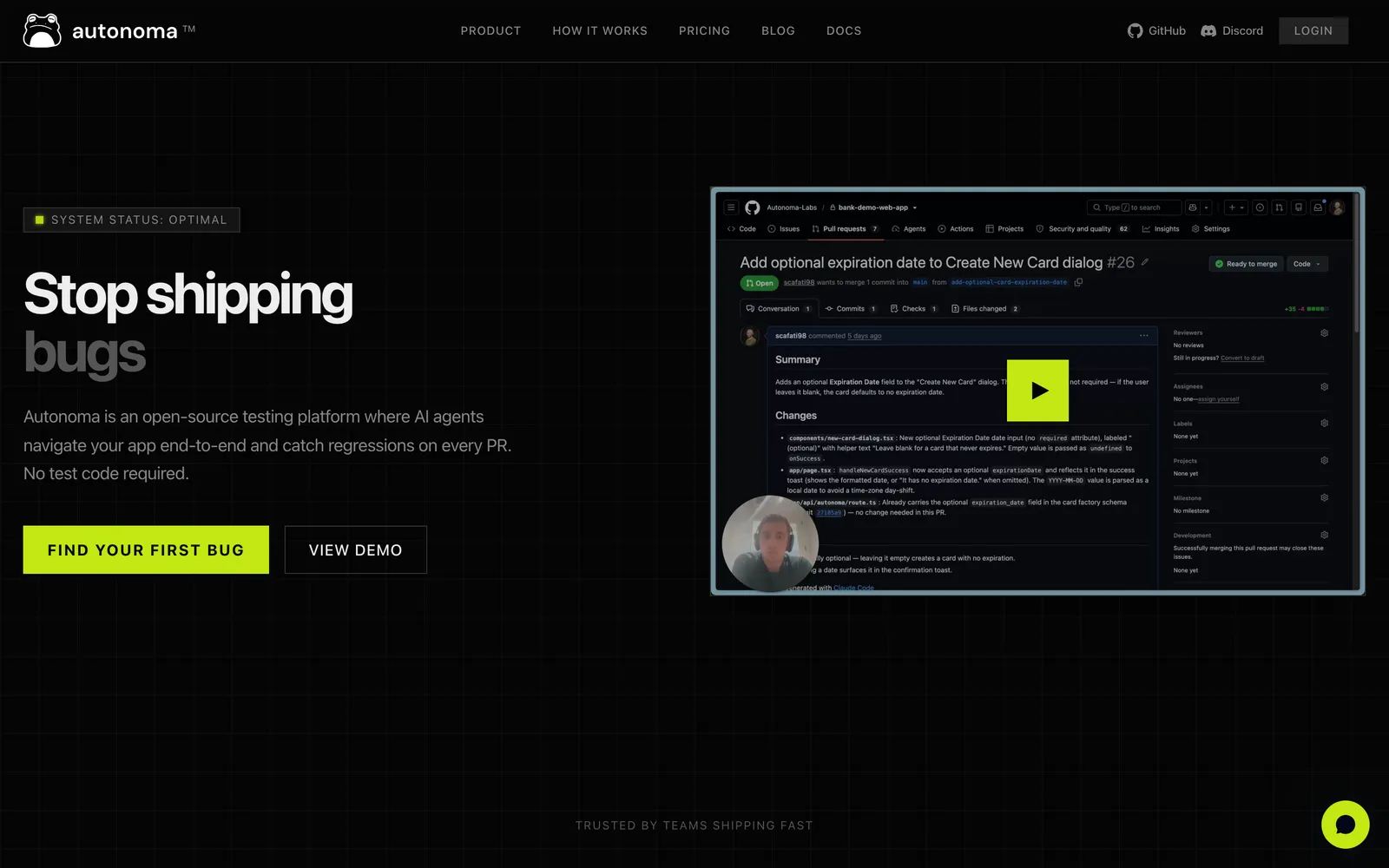This screenshot has width=1389, height=868.
Task: Click the comment's three-dot options icon
Action: [1144, 336]
